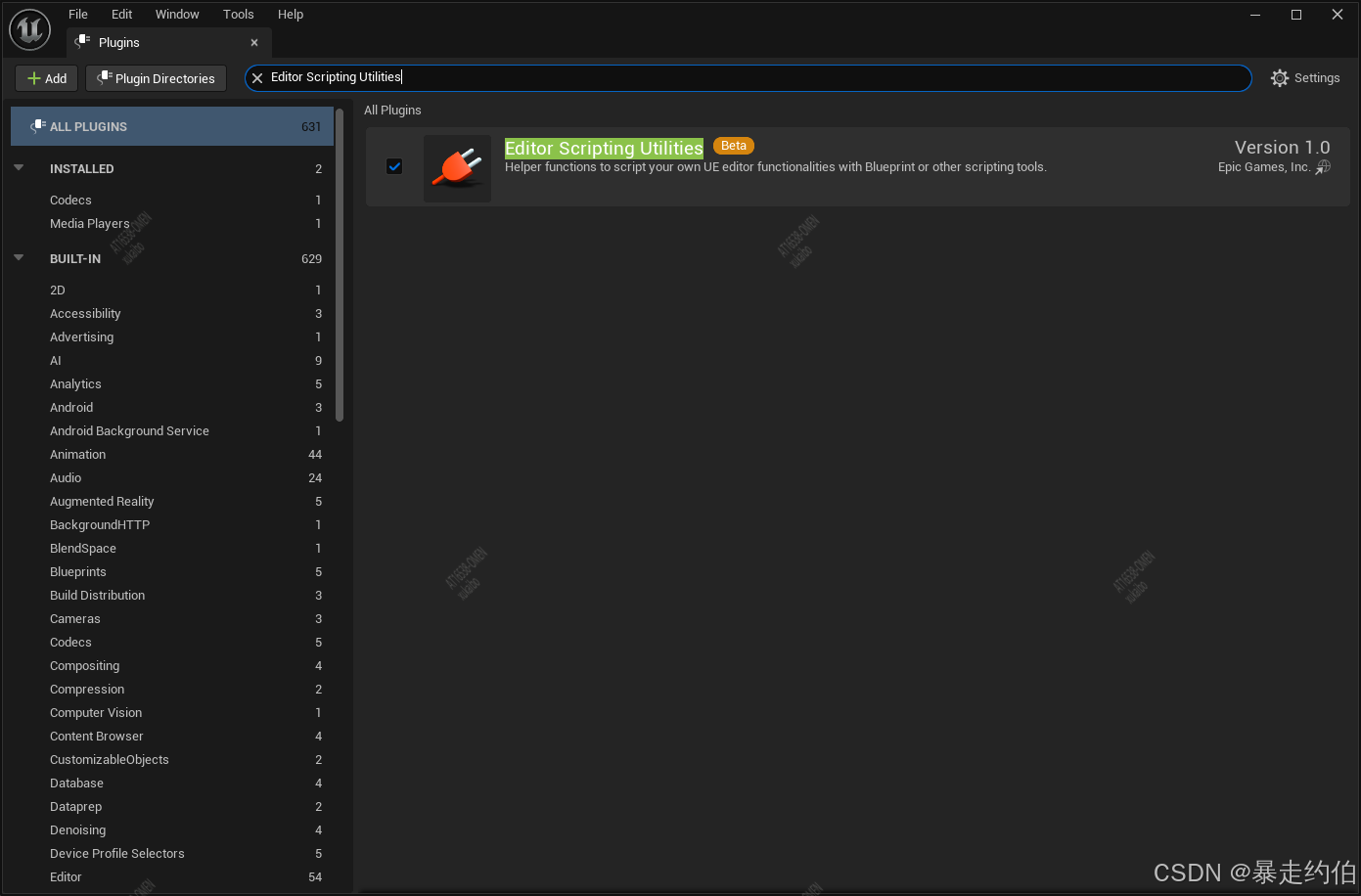Click the category list scrollbar
Viewport: 1361px width, 896px height.
point(340,264)
